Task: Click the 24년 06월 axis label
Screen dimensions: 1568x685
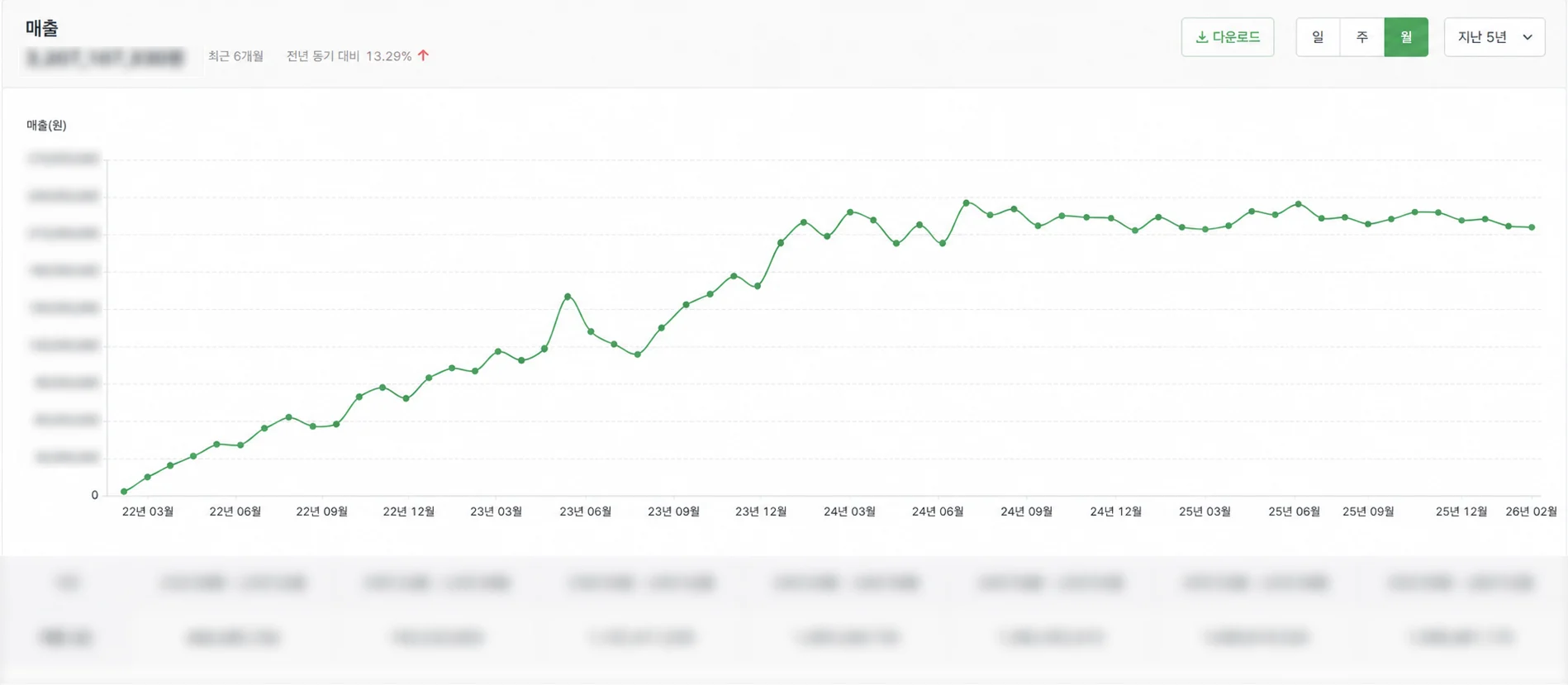Action: pyautogui.click(x=938, y=511)
